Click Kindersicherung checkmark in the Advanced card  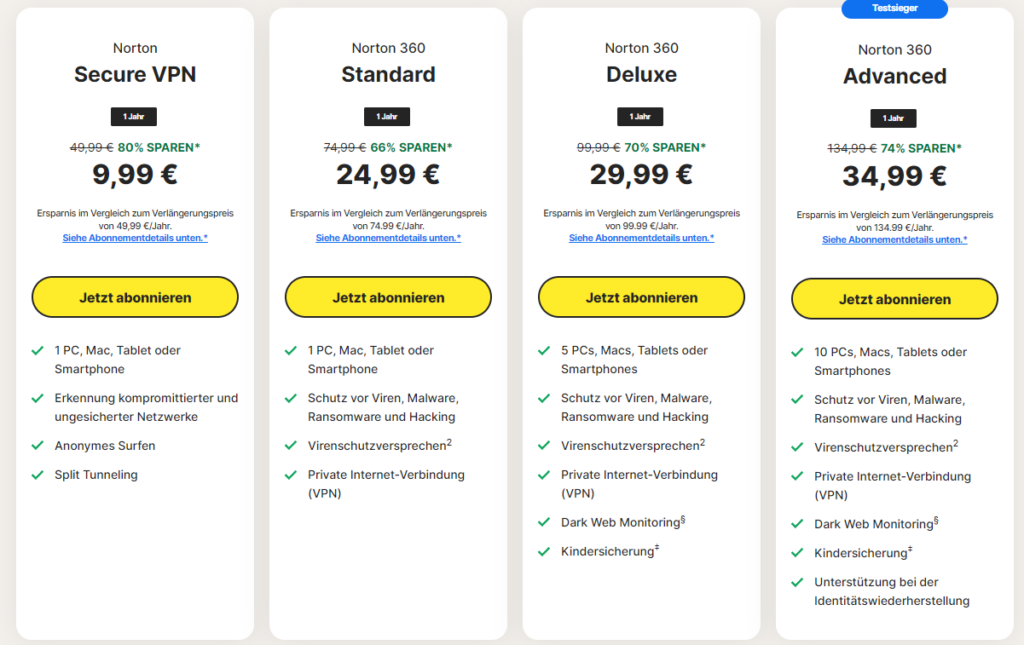coord(797,553)
